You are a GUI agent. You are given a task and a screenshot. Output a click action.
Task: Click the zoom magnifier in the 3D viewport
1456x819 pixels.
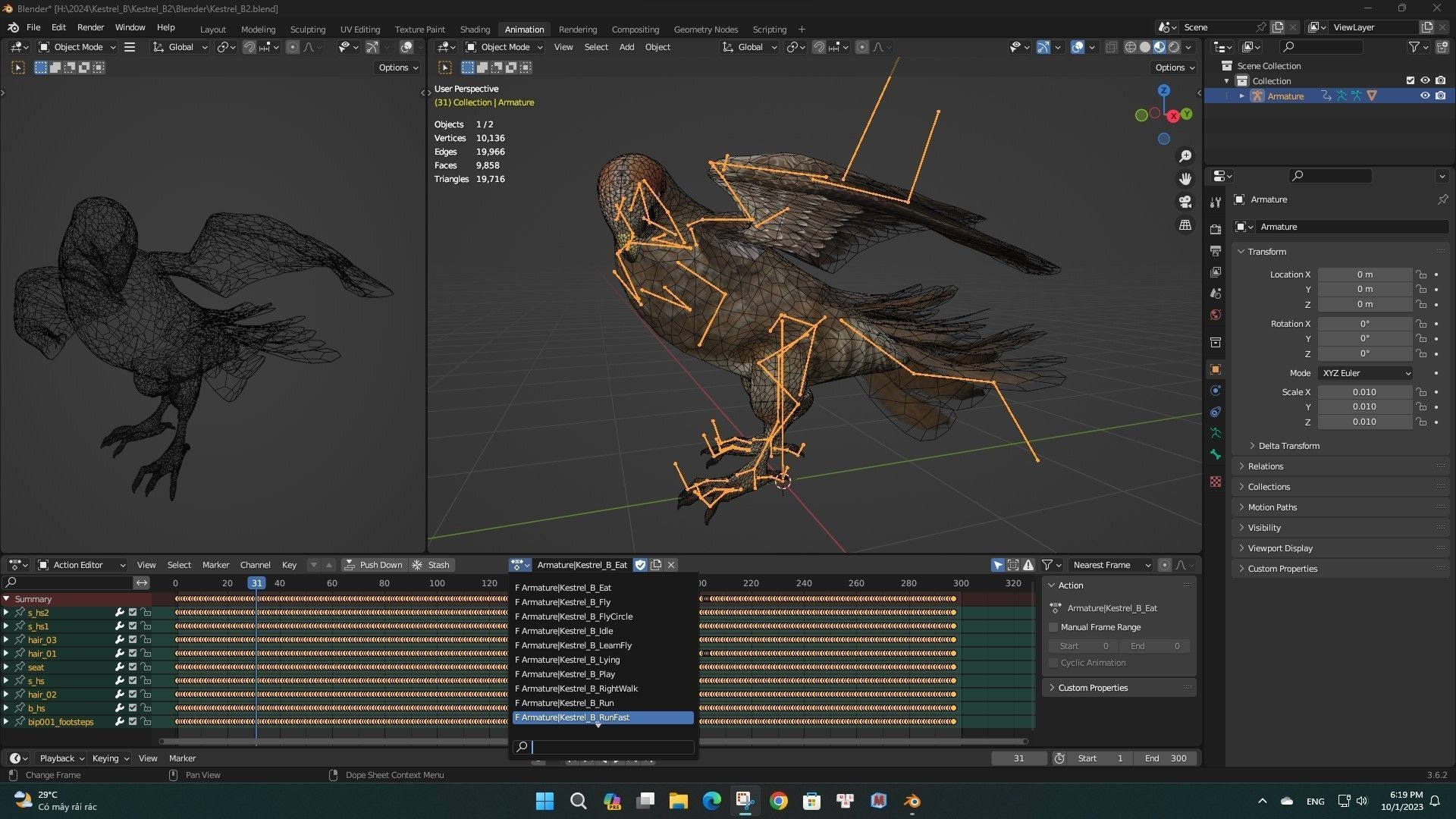pyautogui.click(x=1185, y=155)
